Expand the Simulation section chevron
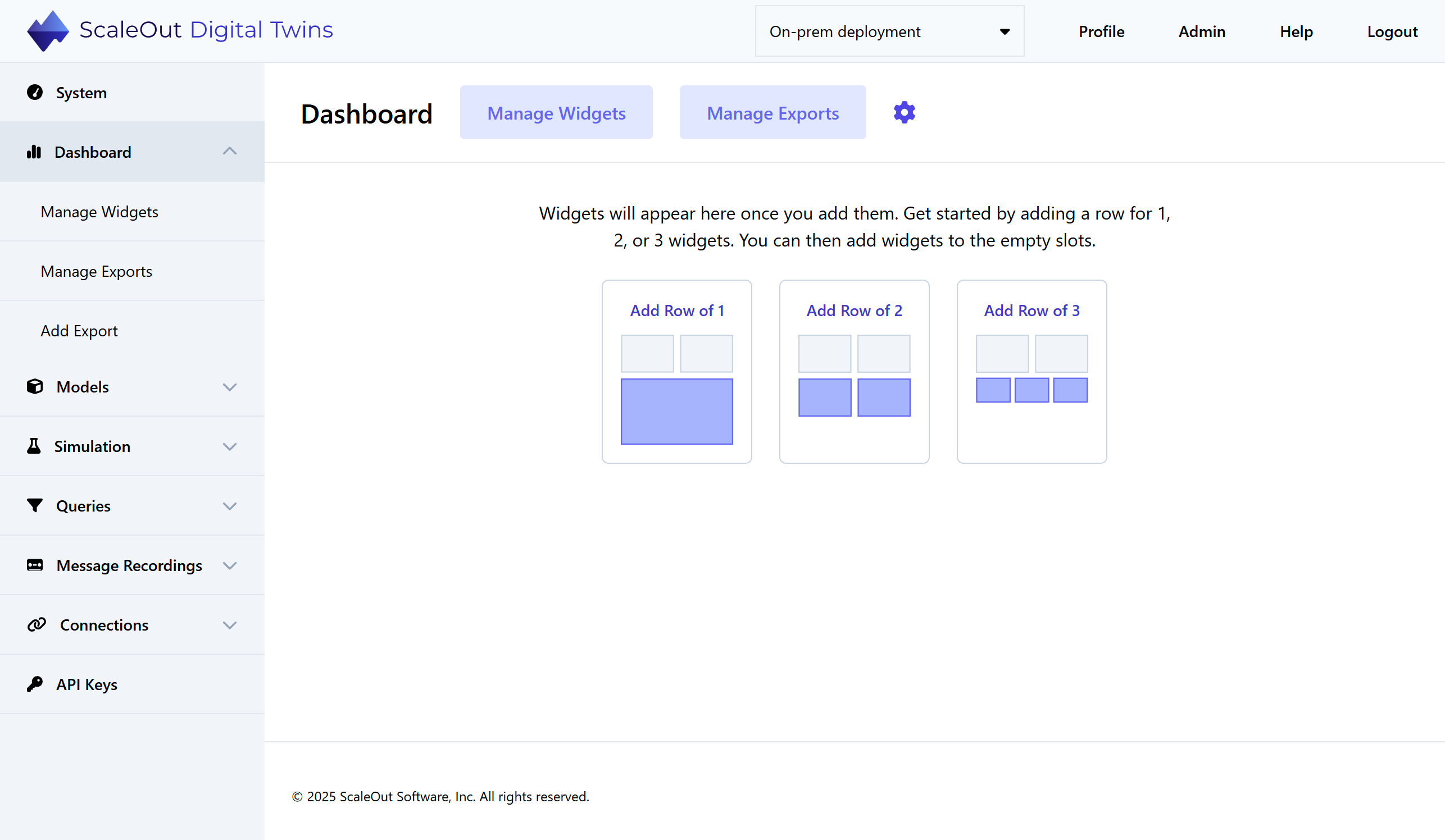This screenshot has width=1445, height=840. tap(230, 447)
